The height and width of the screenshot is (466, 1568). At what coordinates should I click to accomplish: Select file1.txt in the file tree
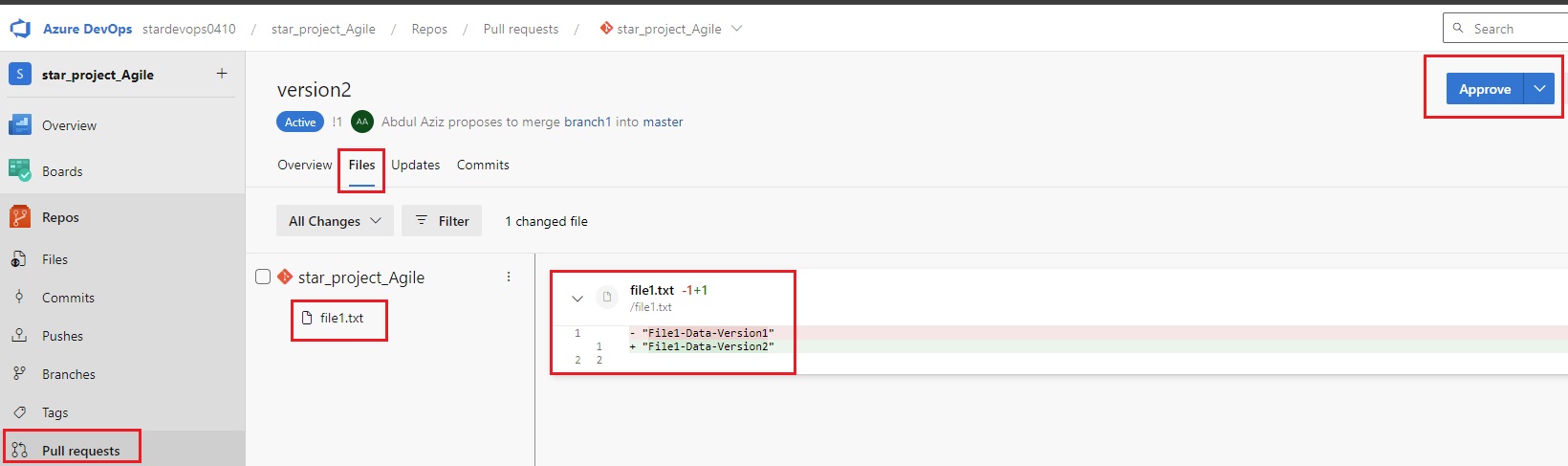[341, 318]
